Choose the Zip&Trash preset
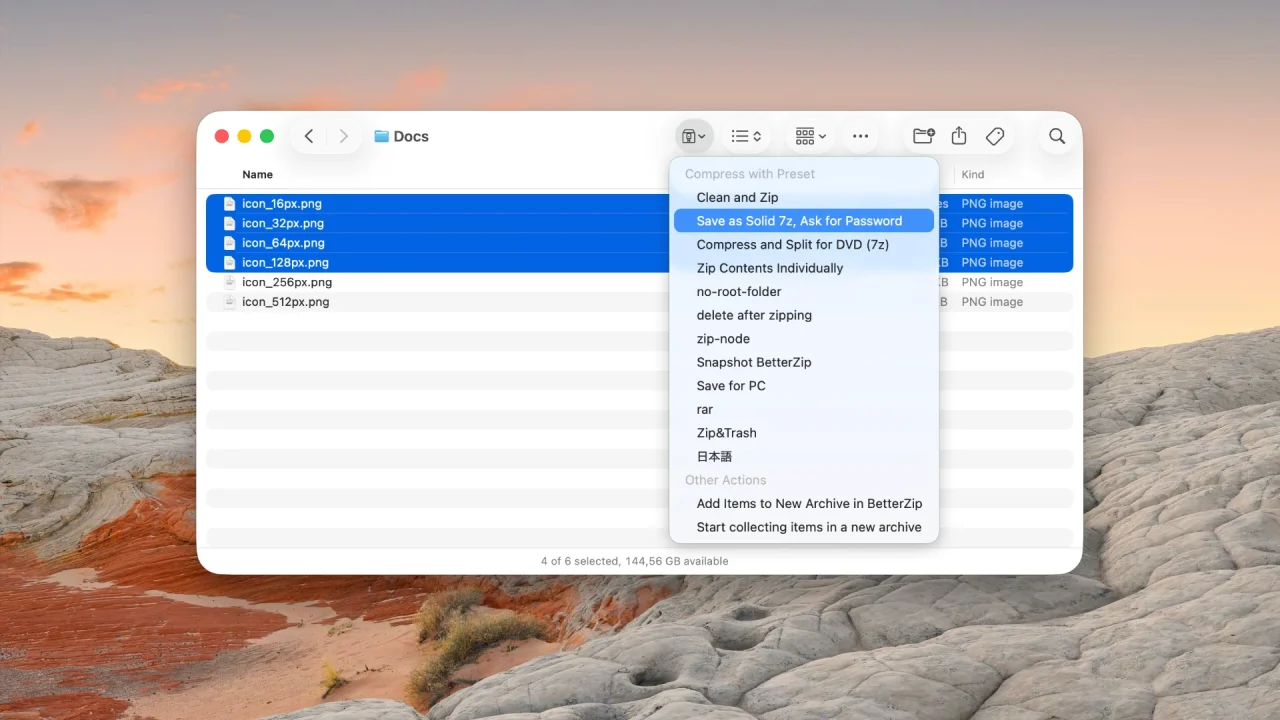 (x=804, y=433)
